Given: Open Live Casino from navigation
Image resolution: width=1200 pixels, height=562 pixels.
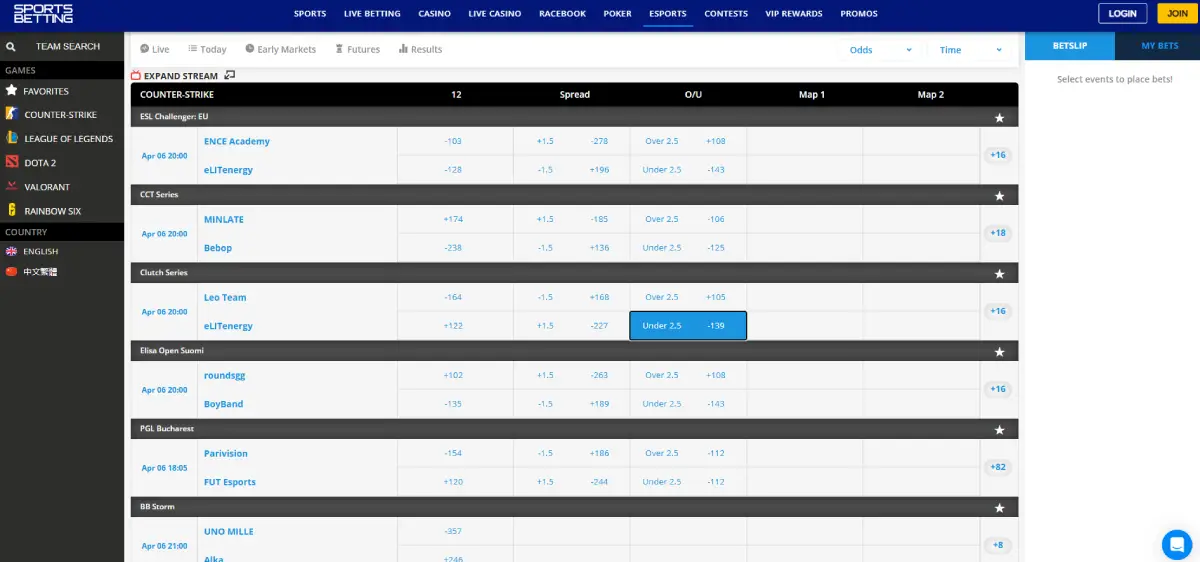Looking at the screenshot, I should pos(495,14).
